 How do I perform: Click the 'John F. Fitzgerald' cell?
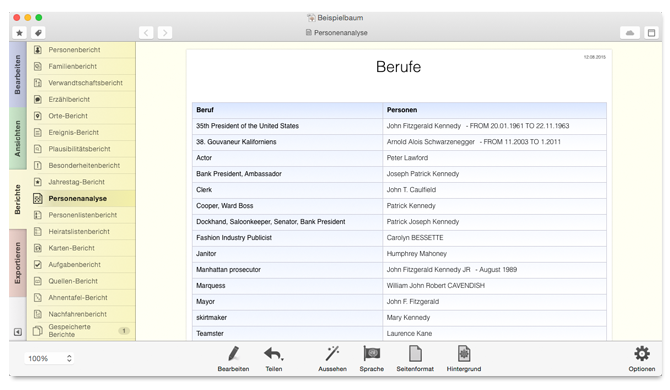click(494, 302)
